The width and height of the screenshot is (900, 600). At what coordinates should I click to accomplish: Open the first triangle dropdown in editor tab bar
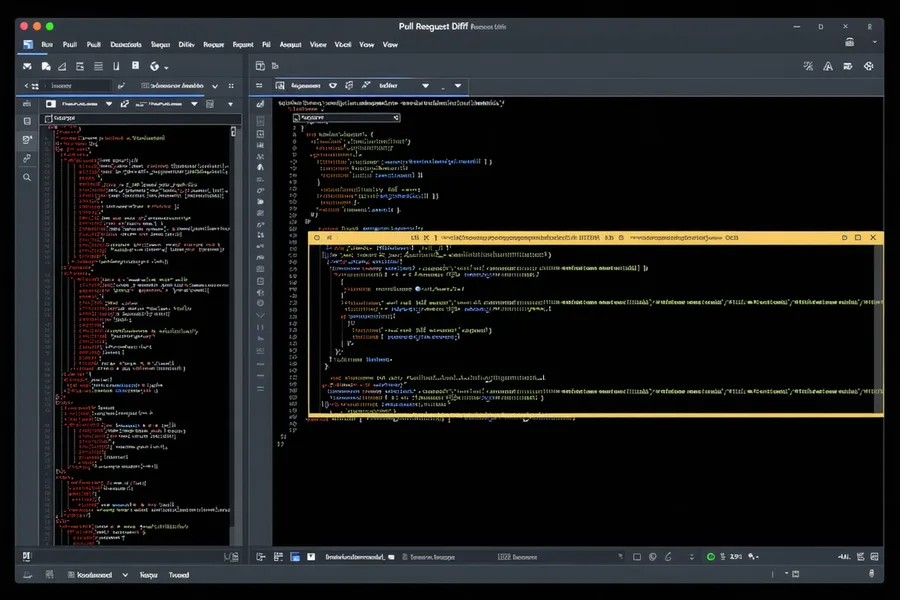click(425, 86)
